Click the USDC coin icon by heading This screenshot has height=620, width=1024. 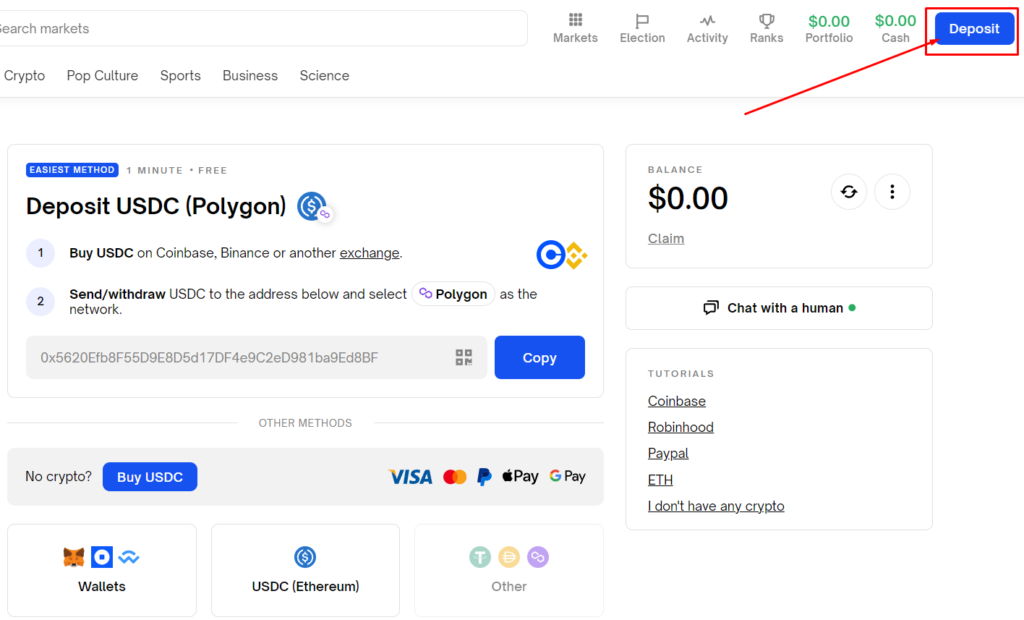(312, 207)
